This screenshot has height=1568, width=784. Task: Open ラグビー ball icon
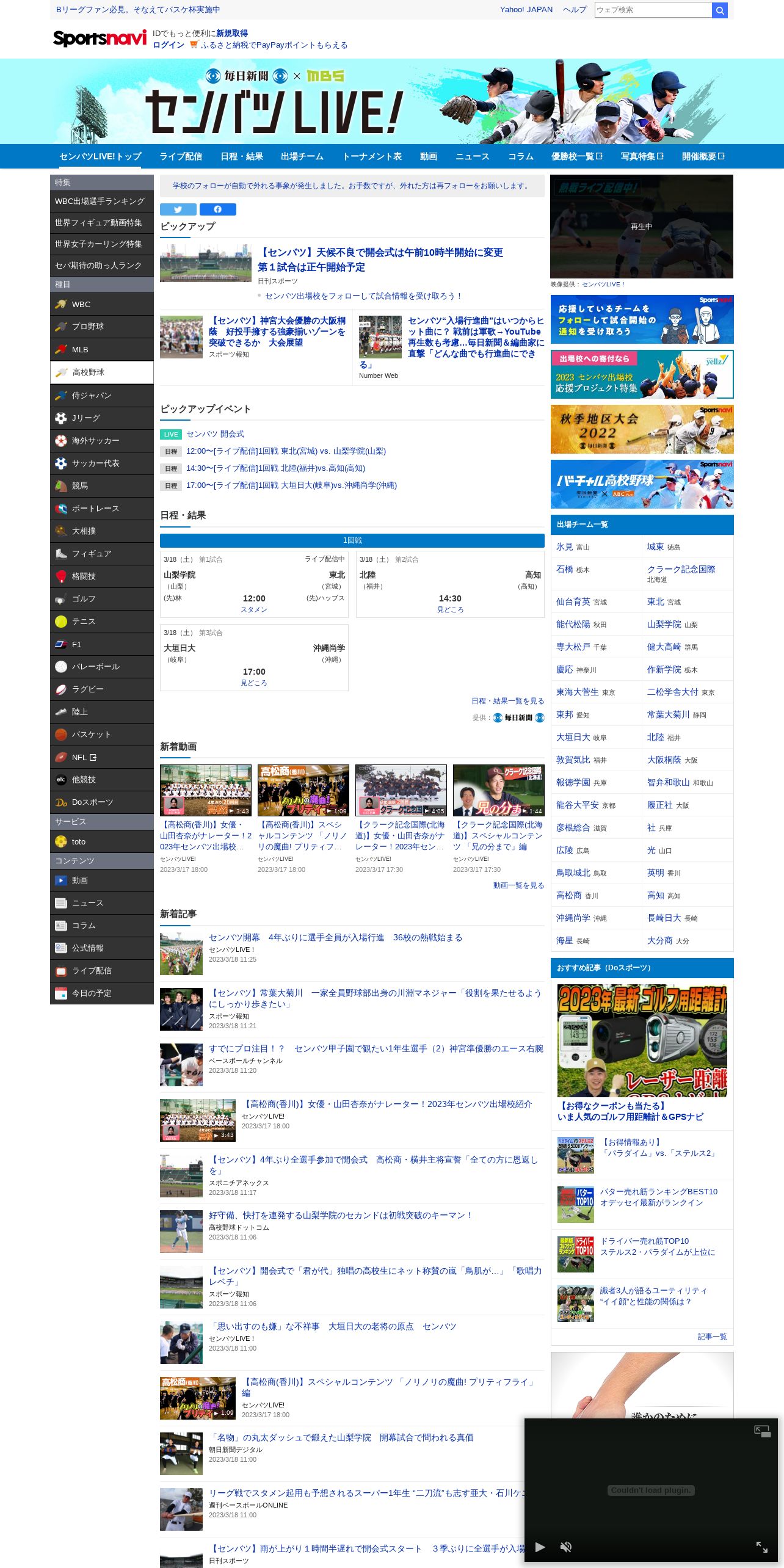click(61, 689)
